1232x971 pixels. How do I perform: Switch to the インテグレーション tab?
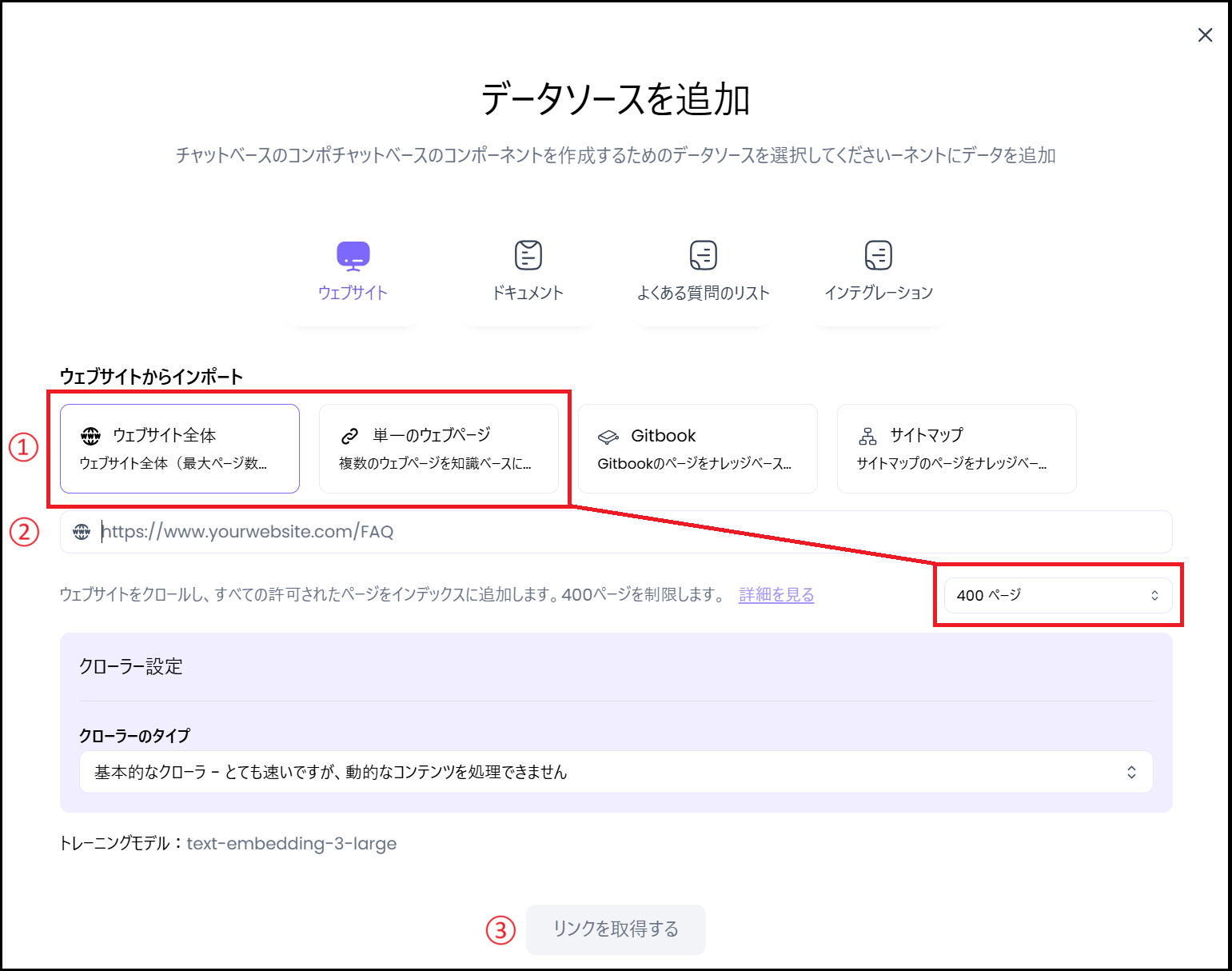point(877,272)
